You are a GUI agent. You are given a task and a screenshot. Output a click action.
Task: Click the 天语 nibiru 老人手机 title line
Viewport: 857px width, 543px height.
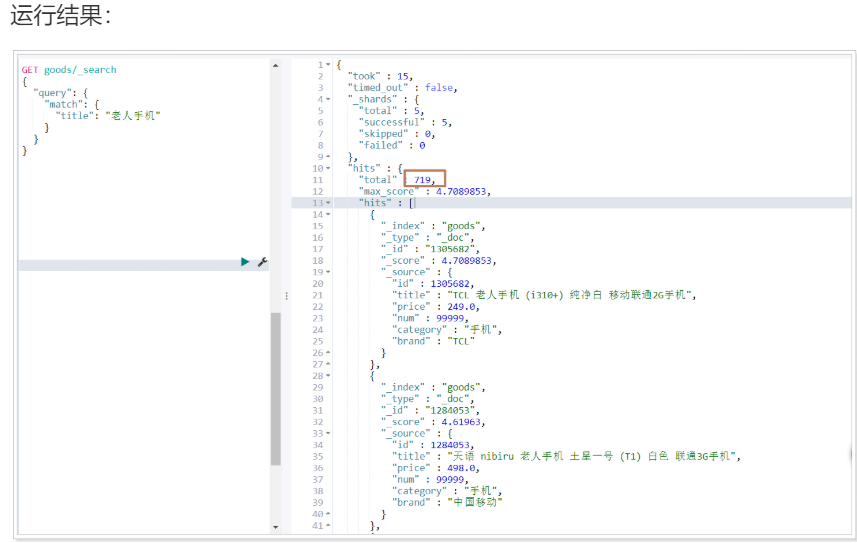(x=566, y=457)
